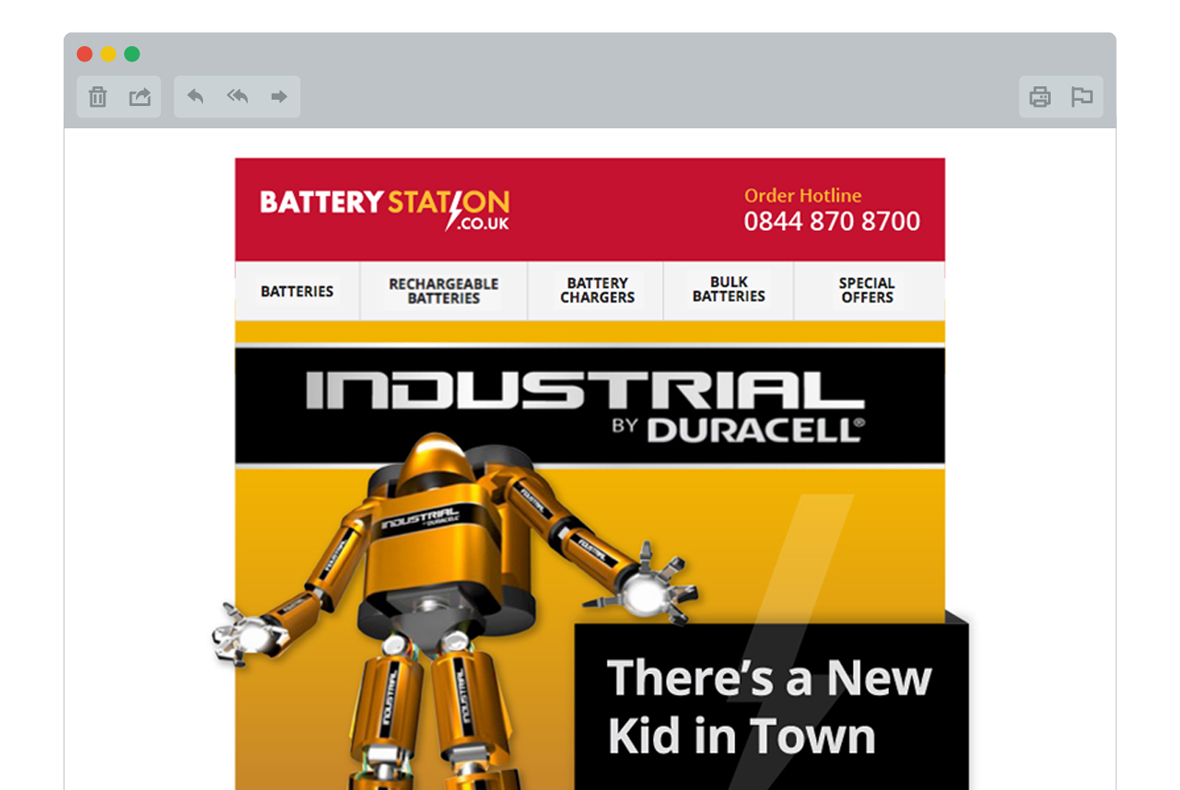Print the email using printer icon
The width and height of the screenshot is (1180, 790).
tap(1040, 96)
